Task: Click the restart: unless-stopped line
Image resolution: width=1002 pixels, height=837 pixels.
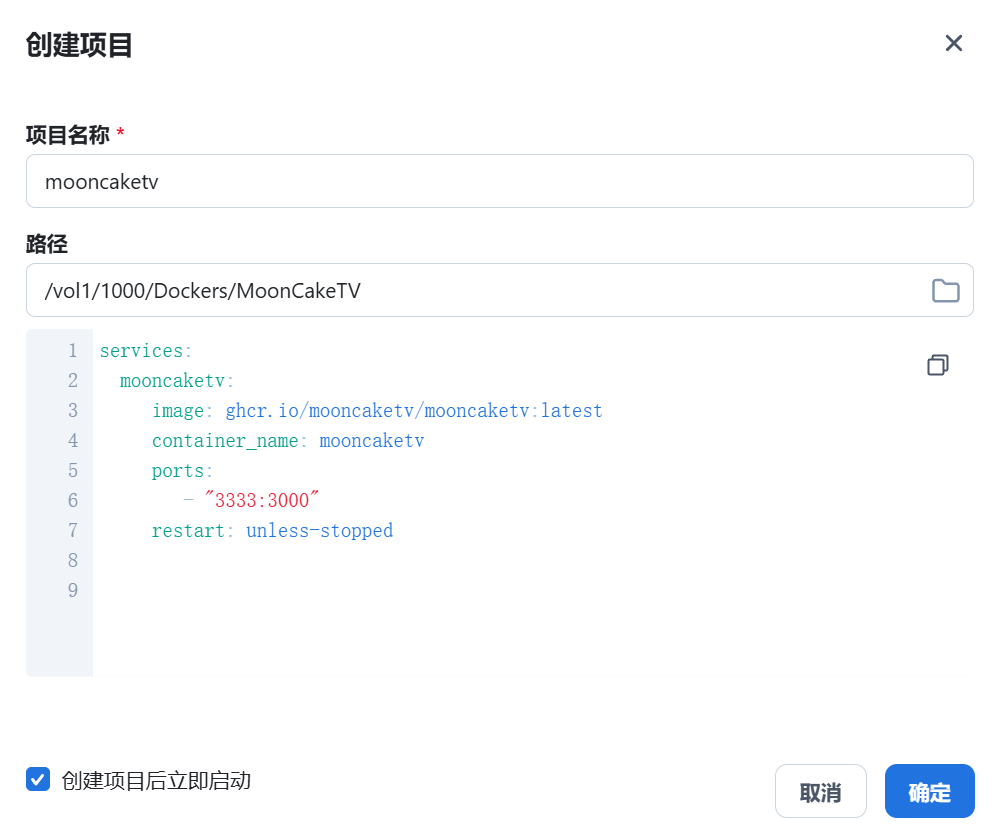Action: [x=272, y=530]
